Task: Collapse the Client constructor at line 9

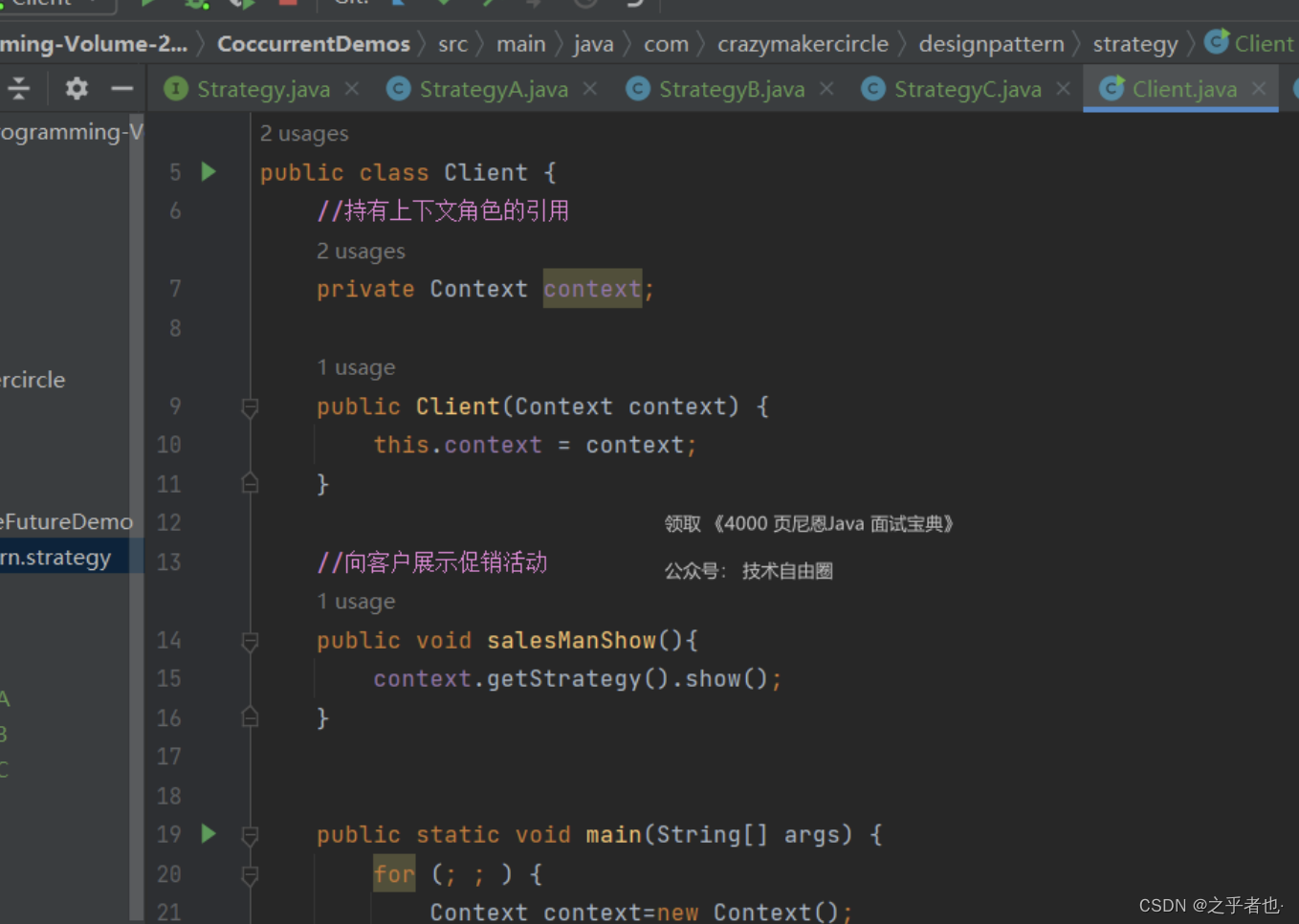Action: (250, 407)
